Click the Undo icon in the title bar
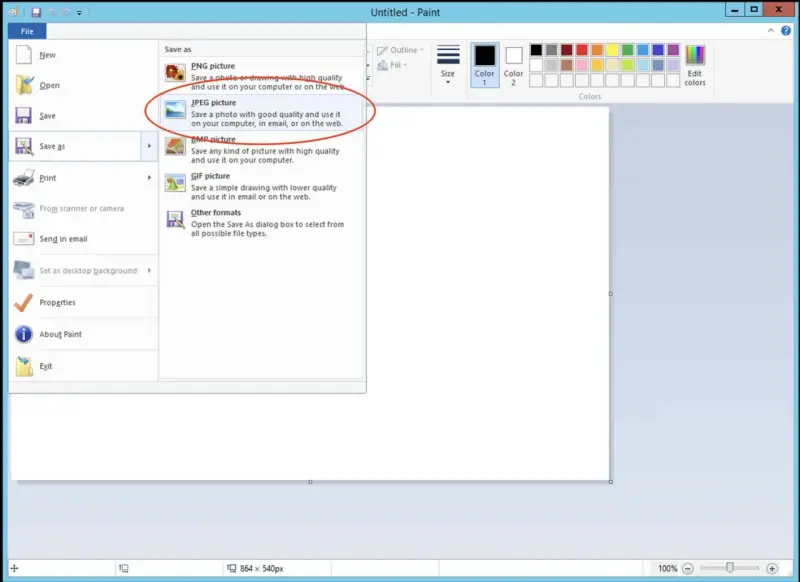This screenshot has height=582, width=800. (x=52, y=12)
